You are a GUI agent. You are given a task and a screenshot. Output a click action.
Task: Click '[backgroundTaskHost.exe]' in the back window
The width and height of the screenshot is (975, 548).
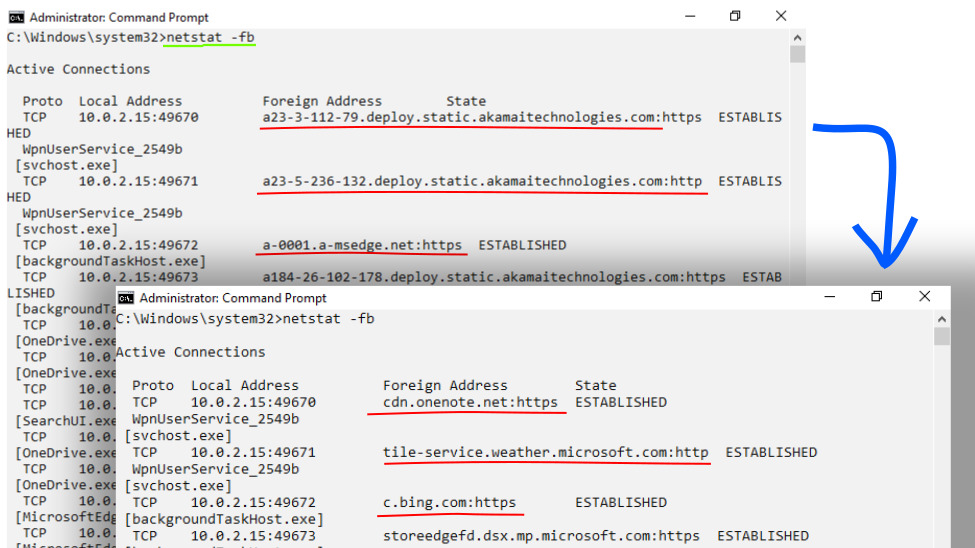click(110, 261)
